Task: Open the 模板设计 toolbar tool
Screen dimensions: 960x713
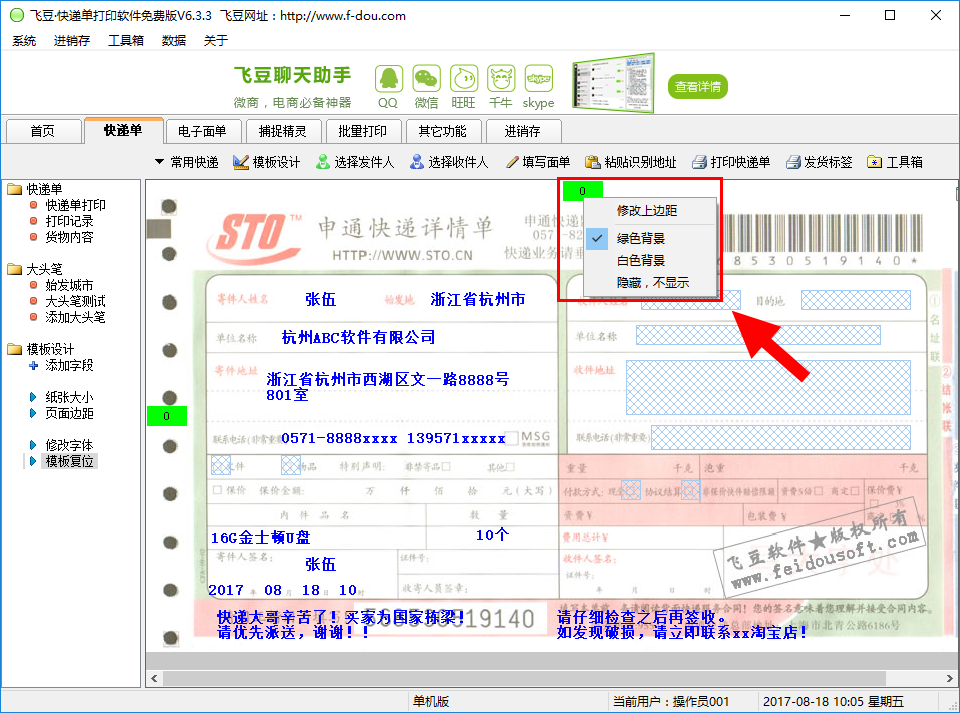Action: [x=267, y=162]
